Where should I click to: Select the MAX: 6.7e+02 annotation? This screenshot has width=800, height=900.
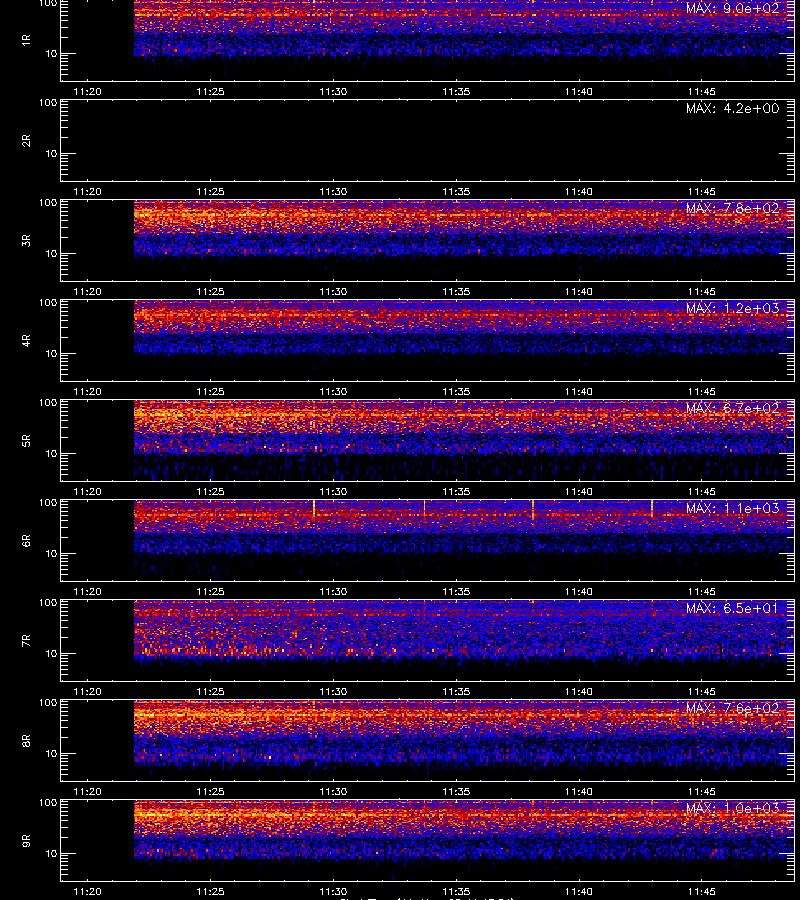point(732,409)
